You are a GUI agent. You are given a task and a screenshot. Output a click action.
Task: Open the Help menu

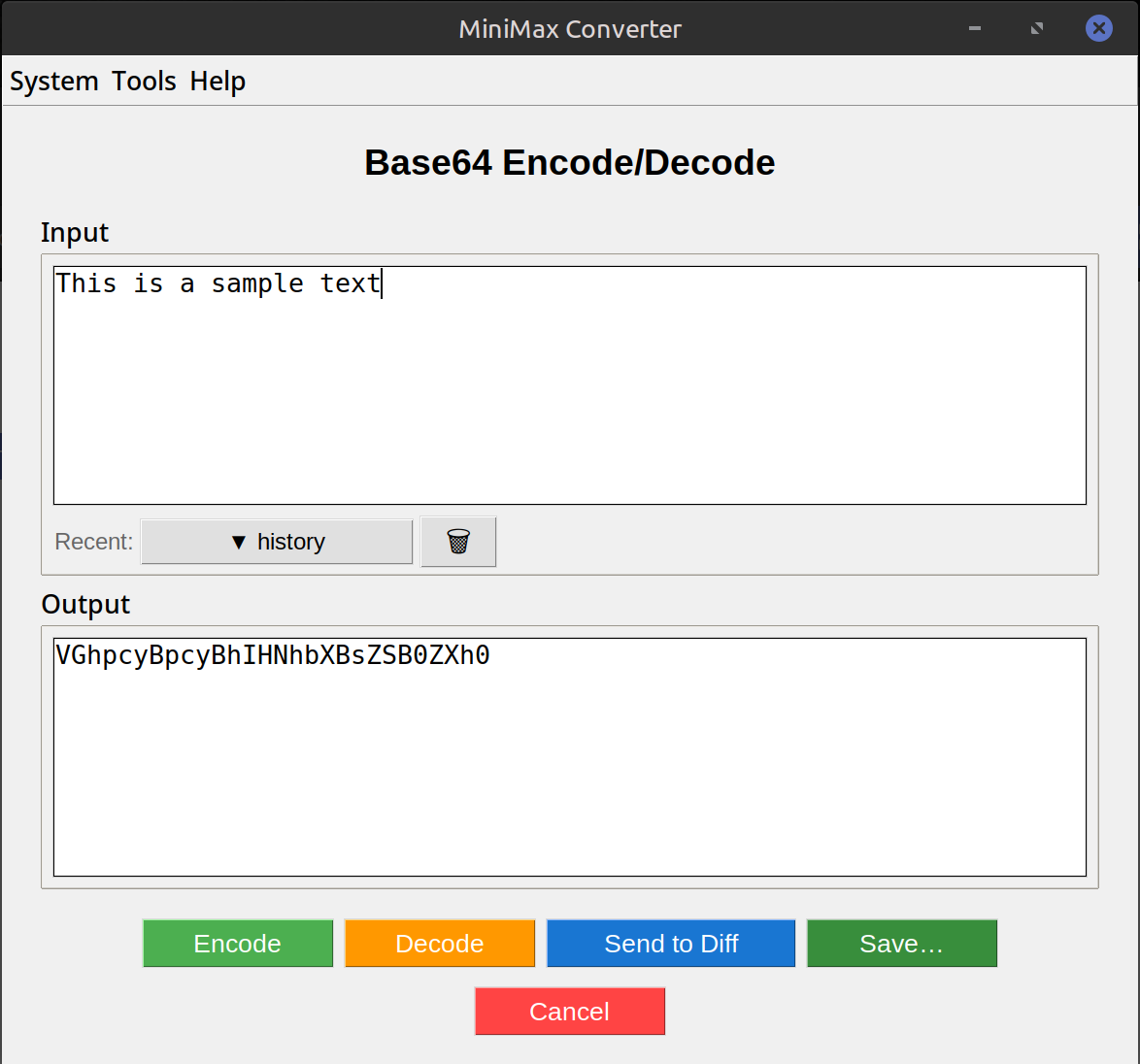coord(218,81)
